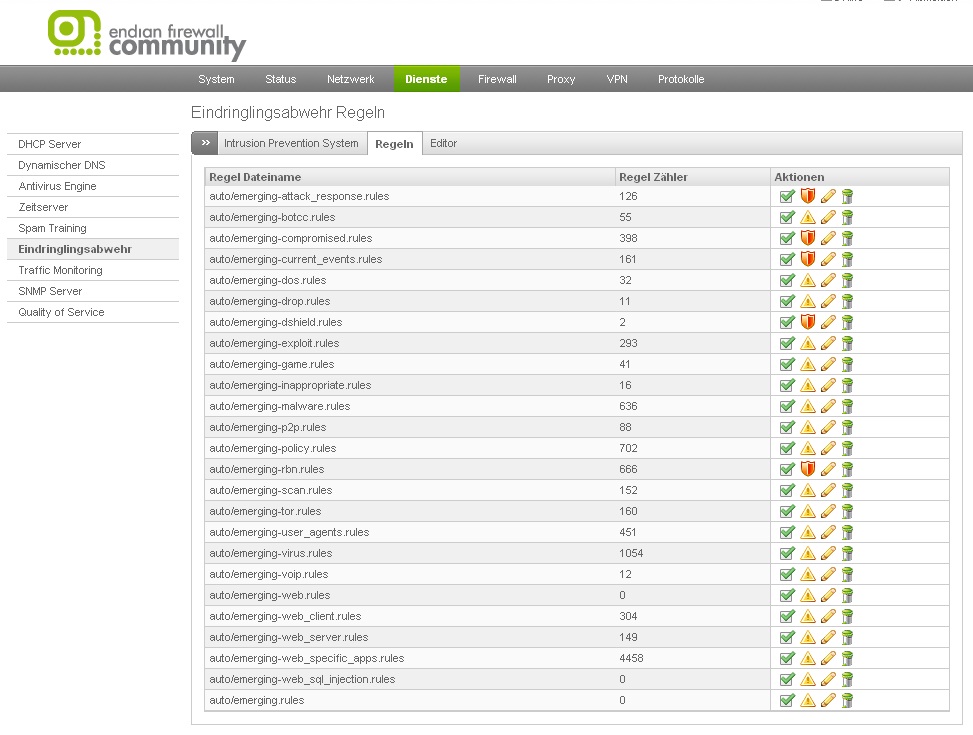Uncheck the green checkbox for emerging-p2p.rules
This screenshot has width=973, height=735.
tap(788, 428)
